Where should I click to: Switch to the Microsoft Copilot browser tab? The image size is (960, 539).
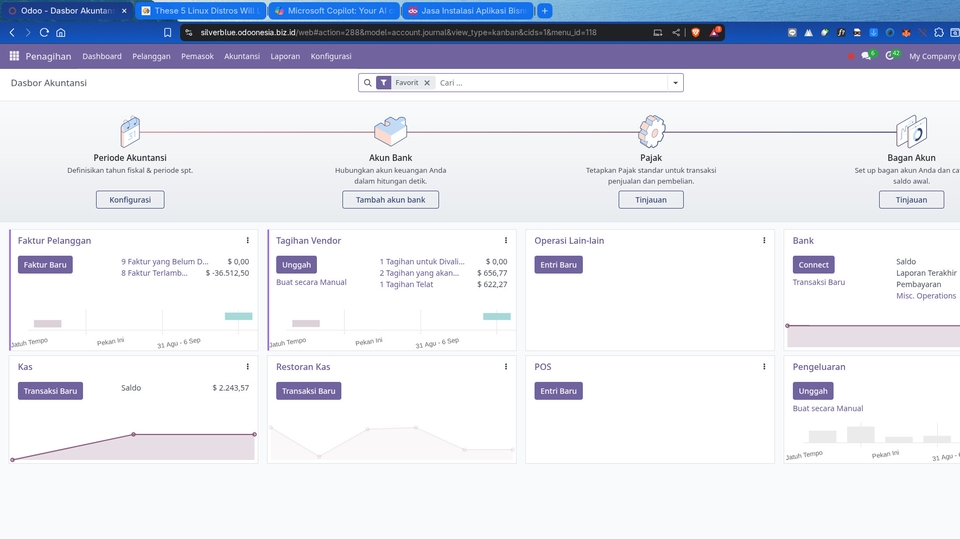coord(335,11)
